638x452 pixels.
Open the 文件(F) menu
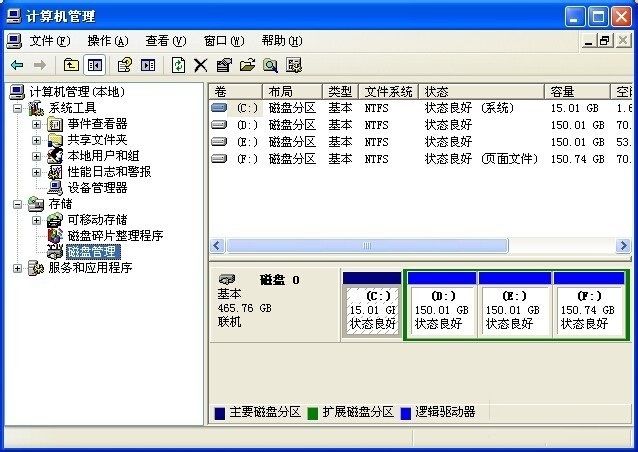50,41
